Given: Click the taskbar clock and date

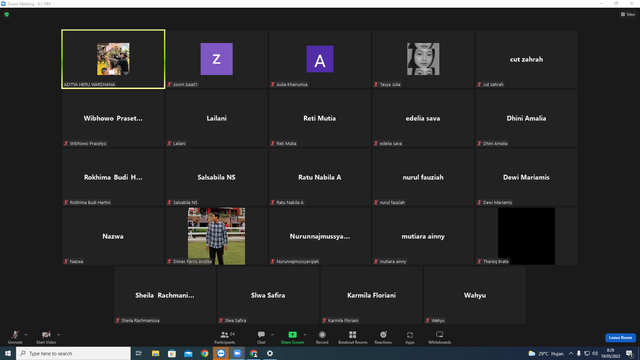Looking at the screenshot, I should (x=611, y=353).
